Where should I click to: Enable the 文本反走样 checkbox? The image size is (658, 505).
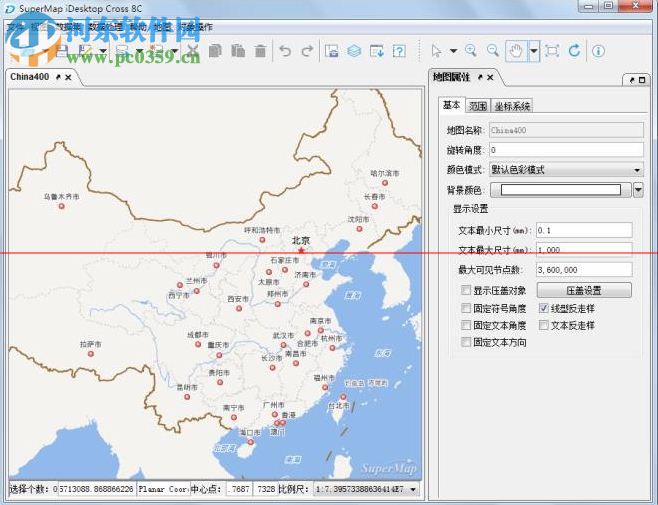pos(543,325)
